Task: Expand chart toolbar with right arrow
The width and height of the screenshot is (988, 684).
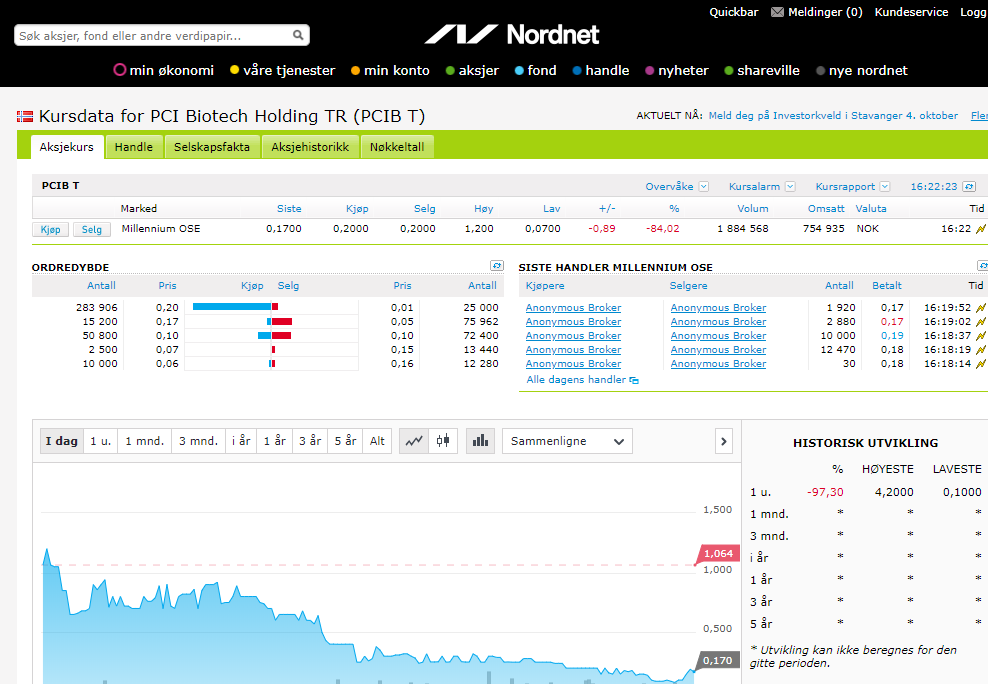Action: click(x=723, y=441)
